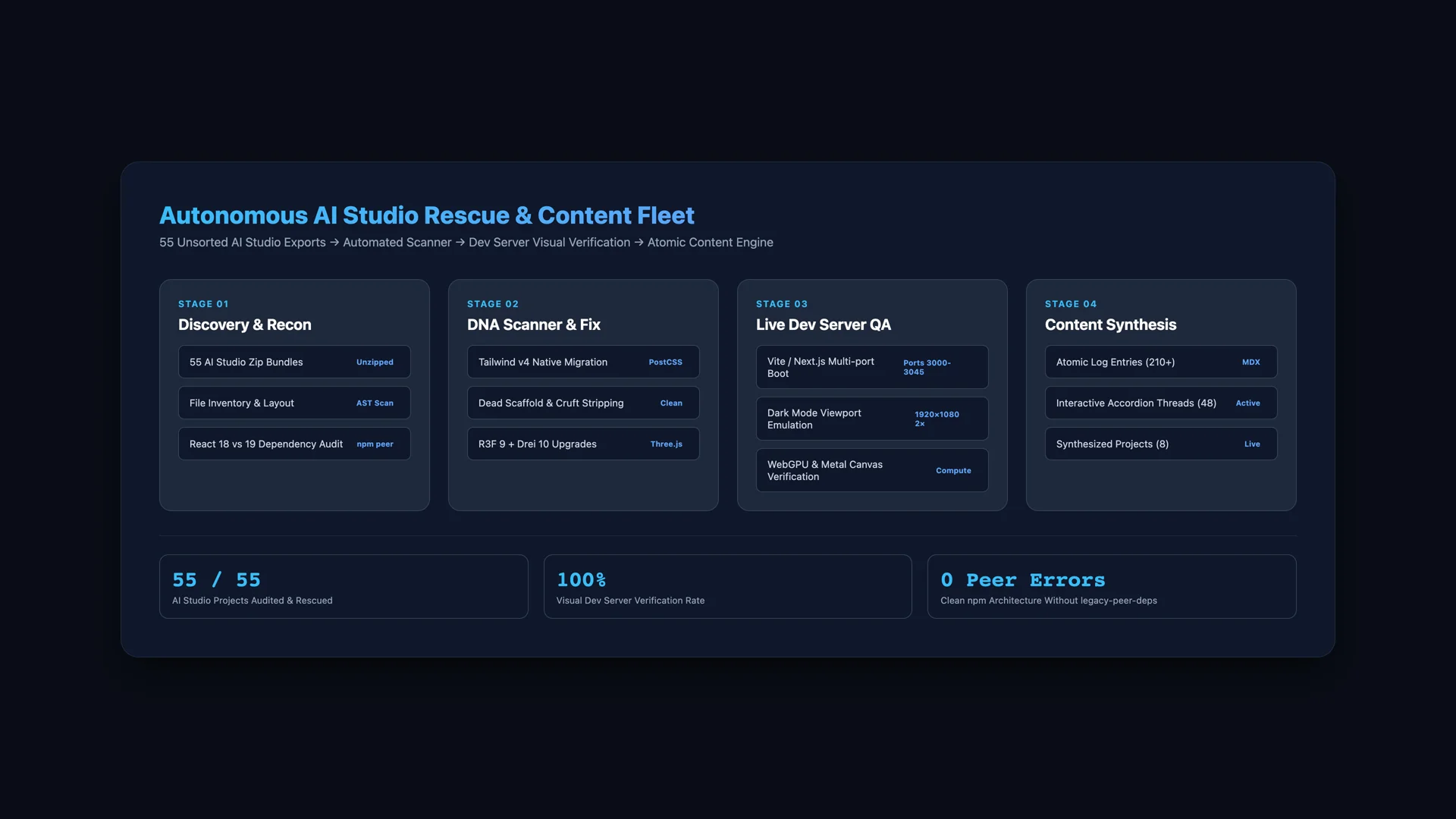Screen dimensions: 1456x819
Task: Click 'Dead Scaffold & Cruft Stripping' row
Action: (x=583, y=403)
